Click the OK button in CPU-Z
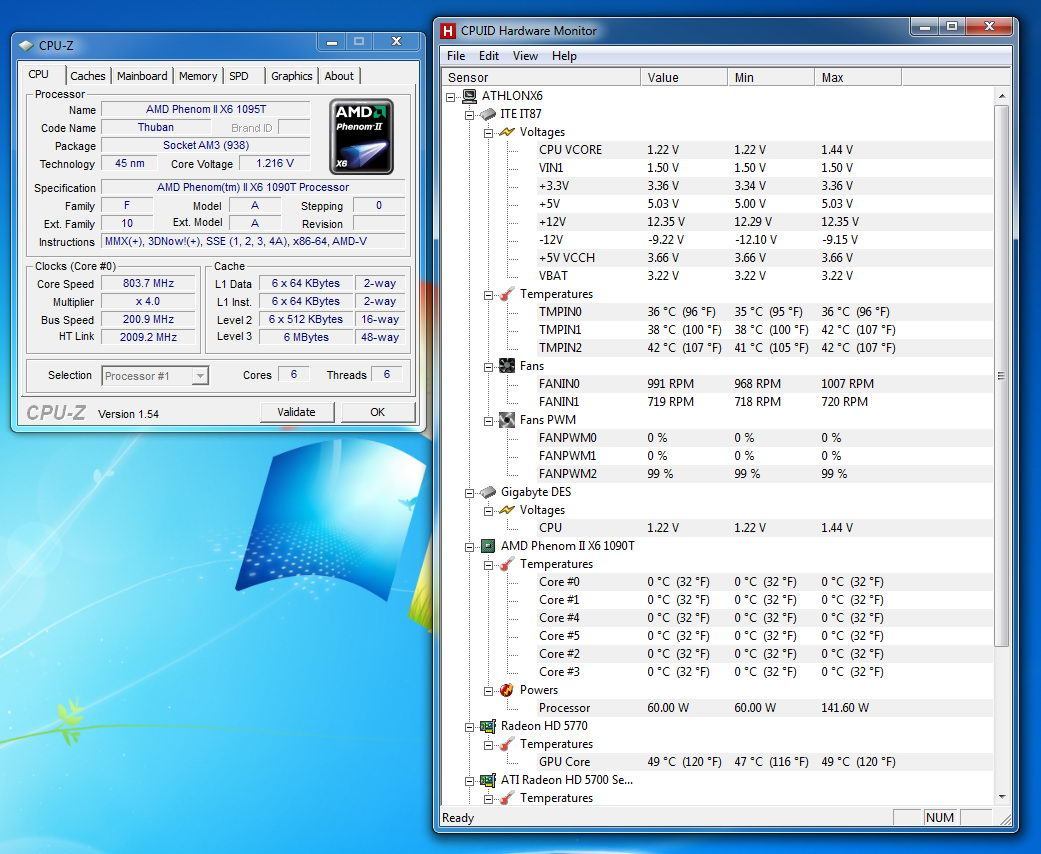 [x=378, y=412]
